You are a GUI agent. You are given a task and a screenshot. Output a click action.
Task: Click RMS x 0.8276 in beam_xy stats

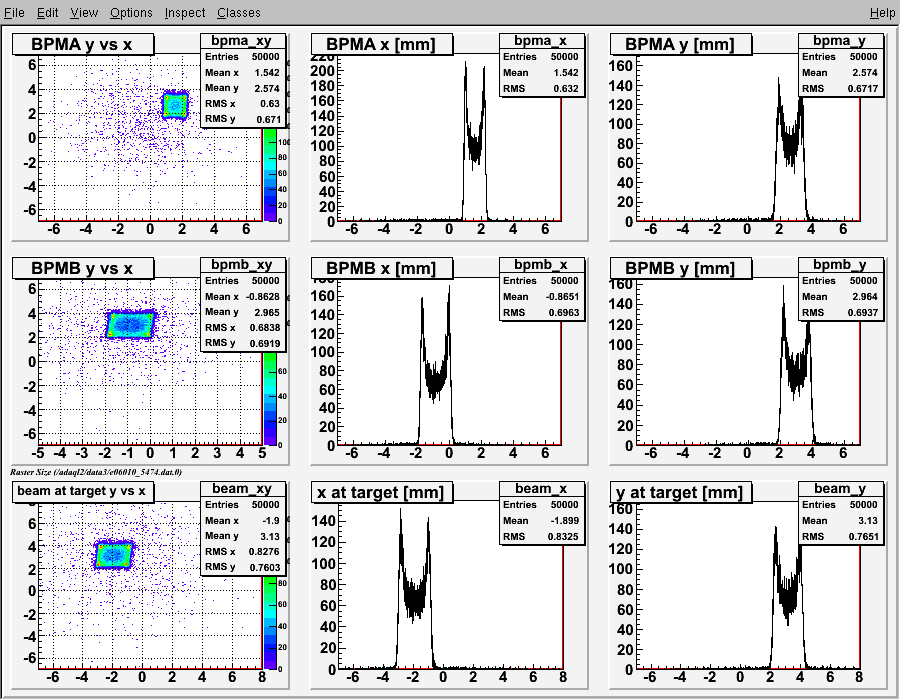[x=243, y=551]
